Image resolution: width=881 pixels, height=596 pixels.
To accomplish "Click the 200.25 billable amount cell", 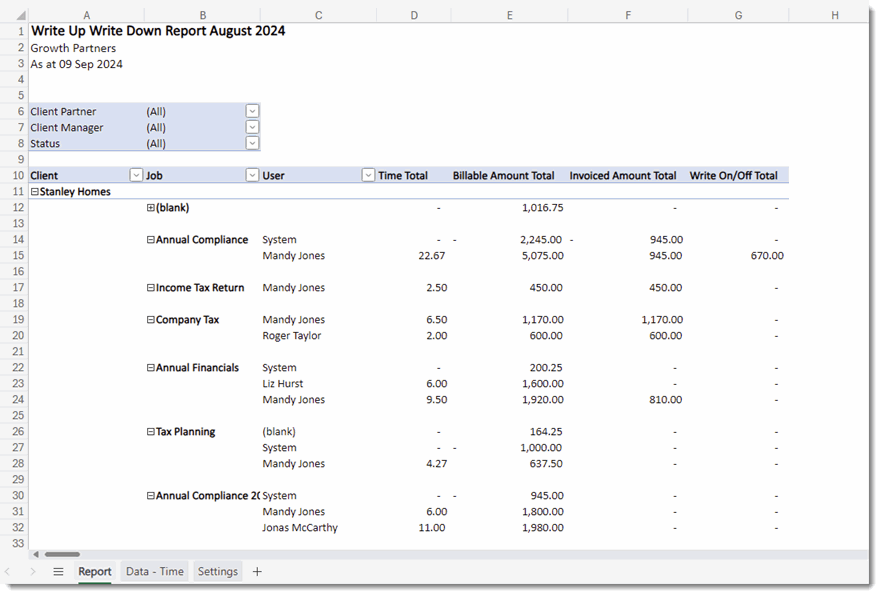I will click(546, 367).
